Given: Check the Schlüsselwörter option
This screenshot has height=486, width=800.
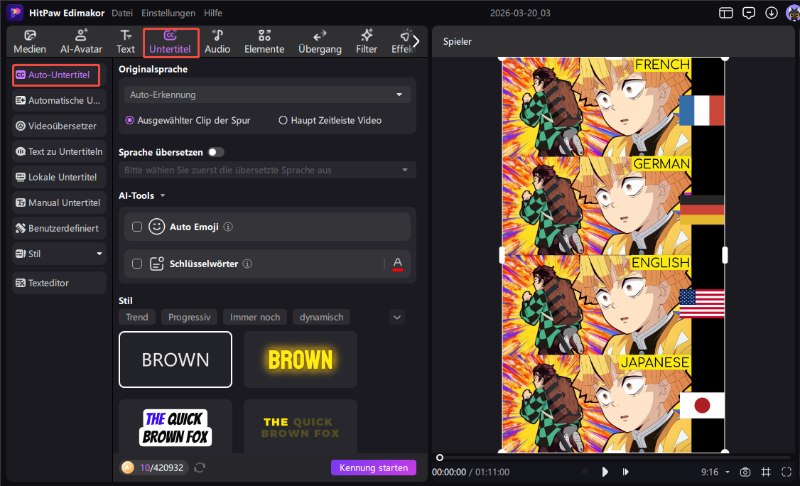Looking at the screenshot, I should tap(137, 264).
